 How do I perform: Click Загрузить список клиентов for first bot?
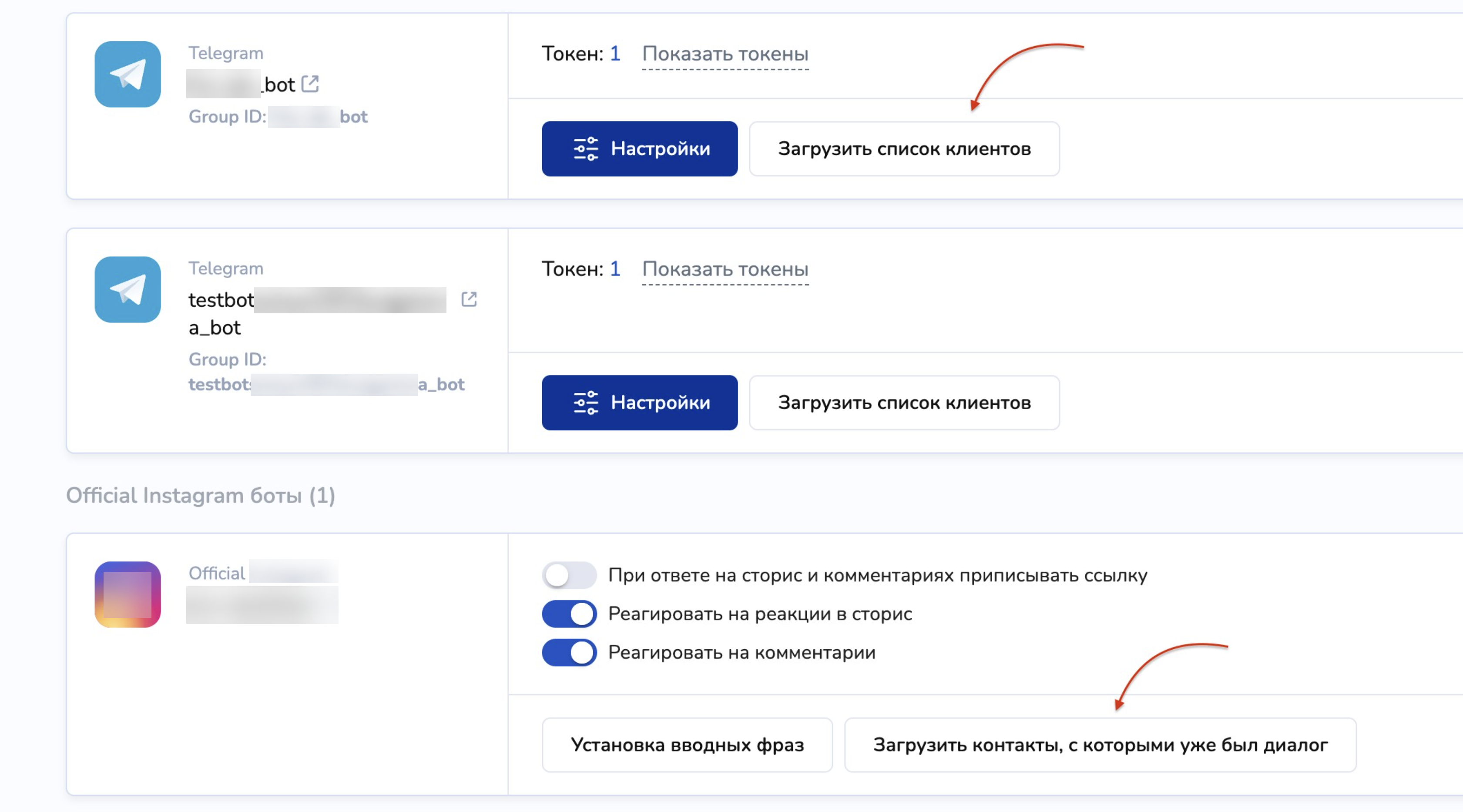(903, 149)
